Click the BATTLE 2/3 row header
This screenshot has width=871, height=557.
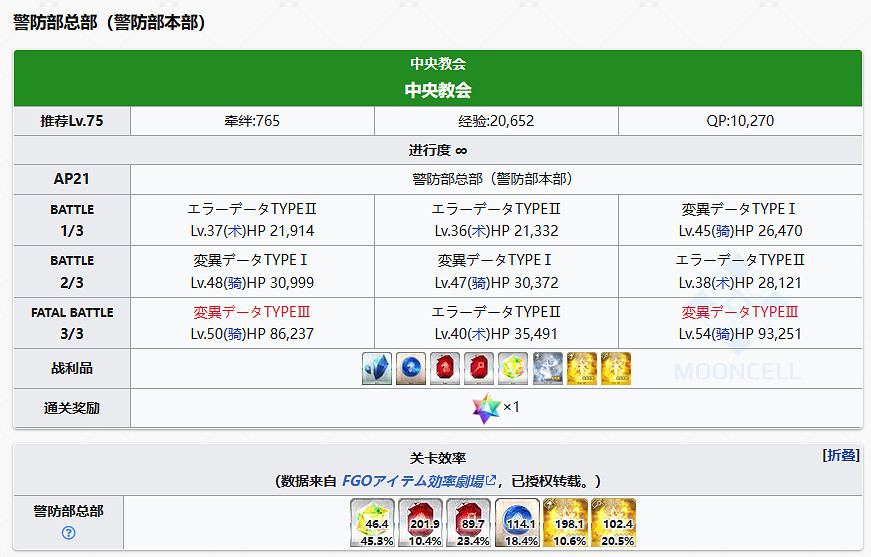click(x=72, y=272)
